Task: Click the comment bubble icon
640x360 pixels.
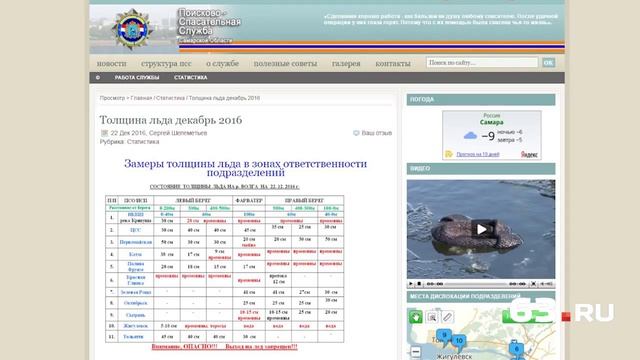Action: tap(356, 133)
